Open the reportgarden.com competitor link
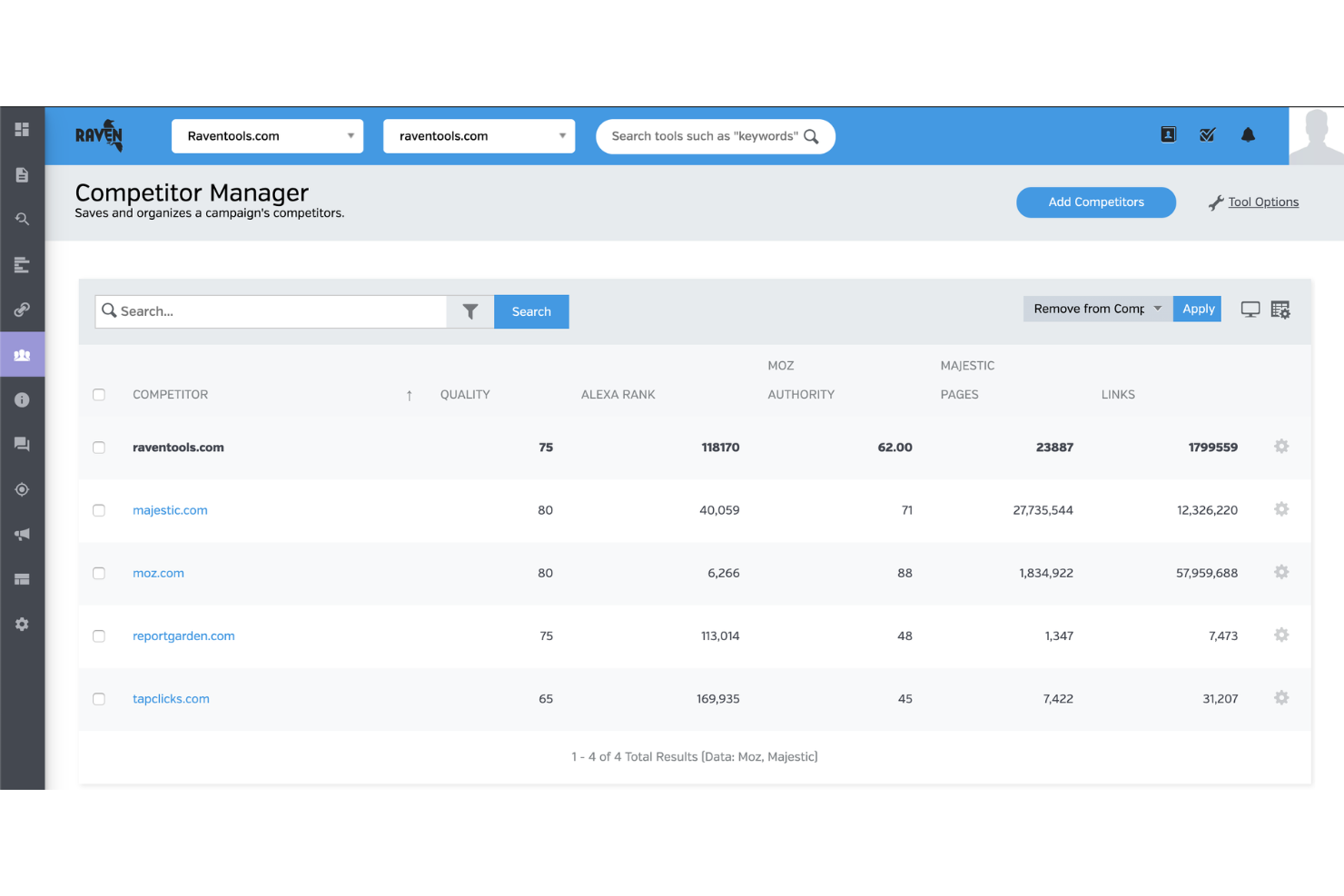The height and width of the screenshot is (896, 1344). click(x=183, y=635)
